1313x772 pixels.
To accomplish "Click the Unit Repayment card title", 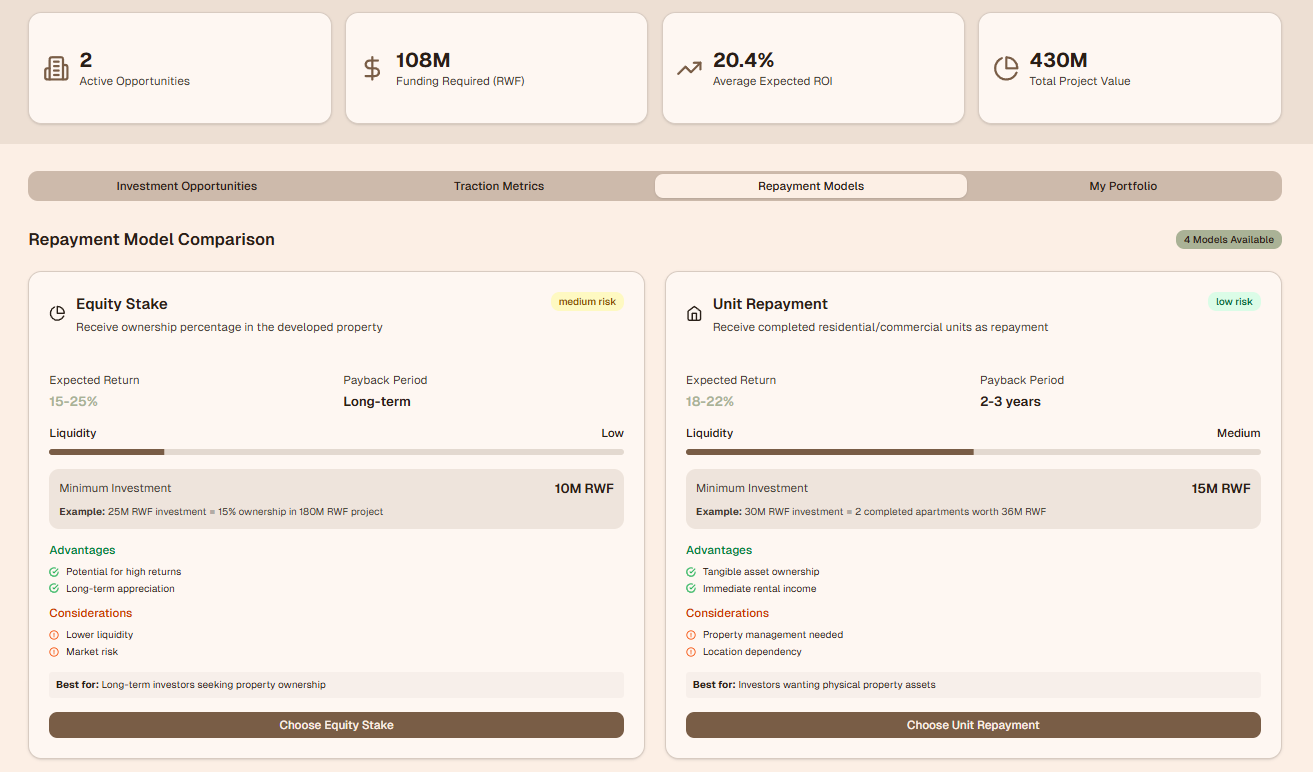I will point(771,304).
